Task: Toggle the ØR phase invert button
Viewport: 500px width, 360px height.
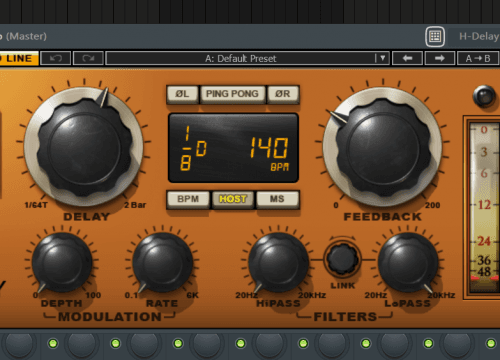Action: [x=283, y=94]
